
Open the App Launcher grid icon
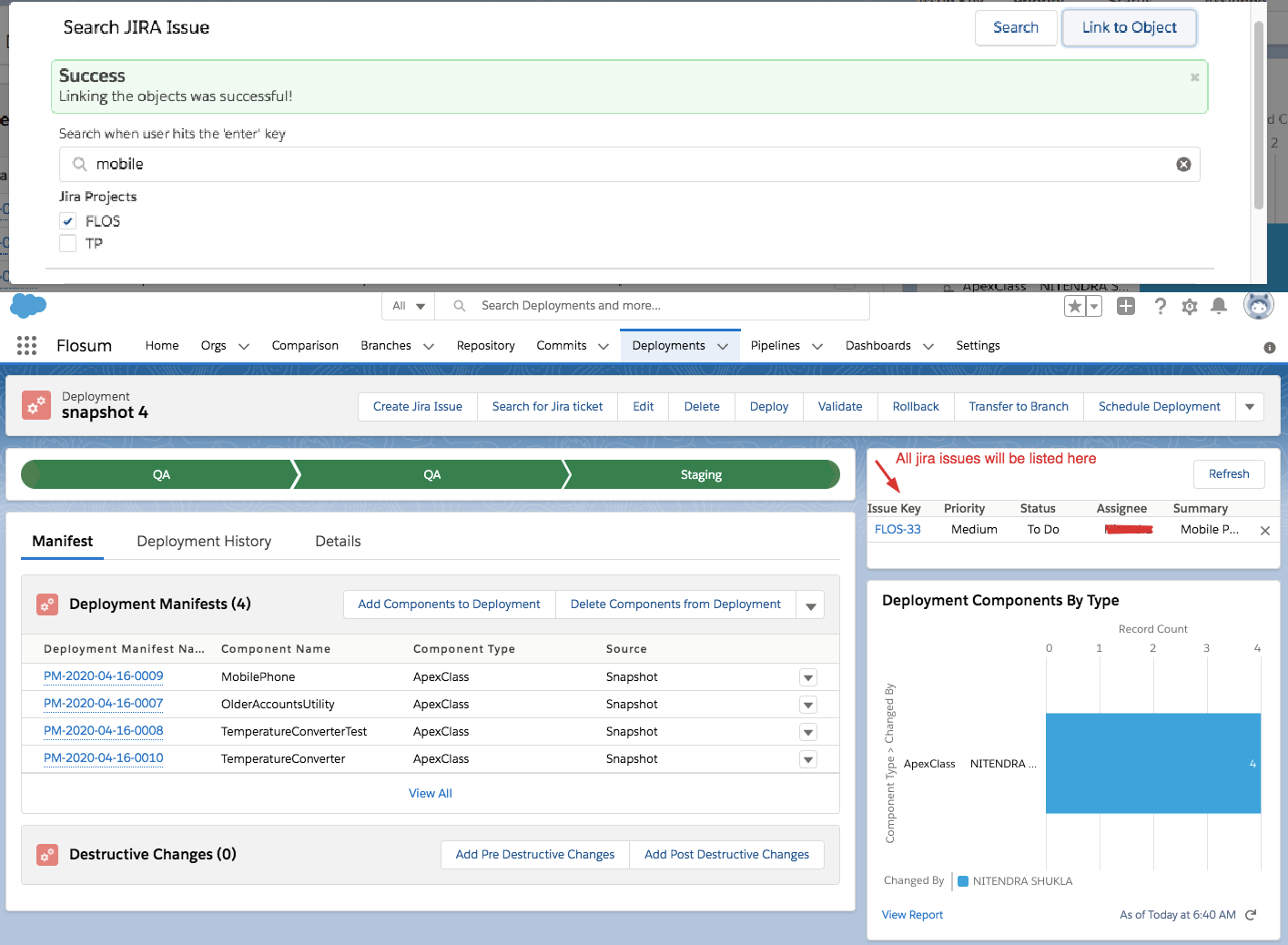26,345
